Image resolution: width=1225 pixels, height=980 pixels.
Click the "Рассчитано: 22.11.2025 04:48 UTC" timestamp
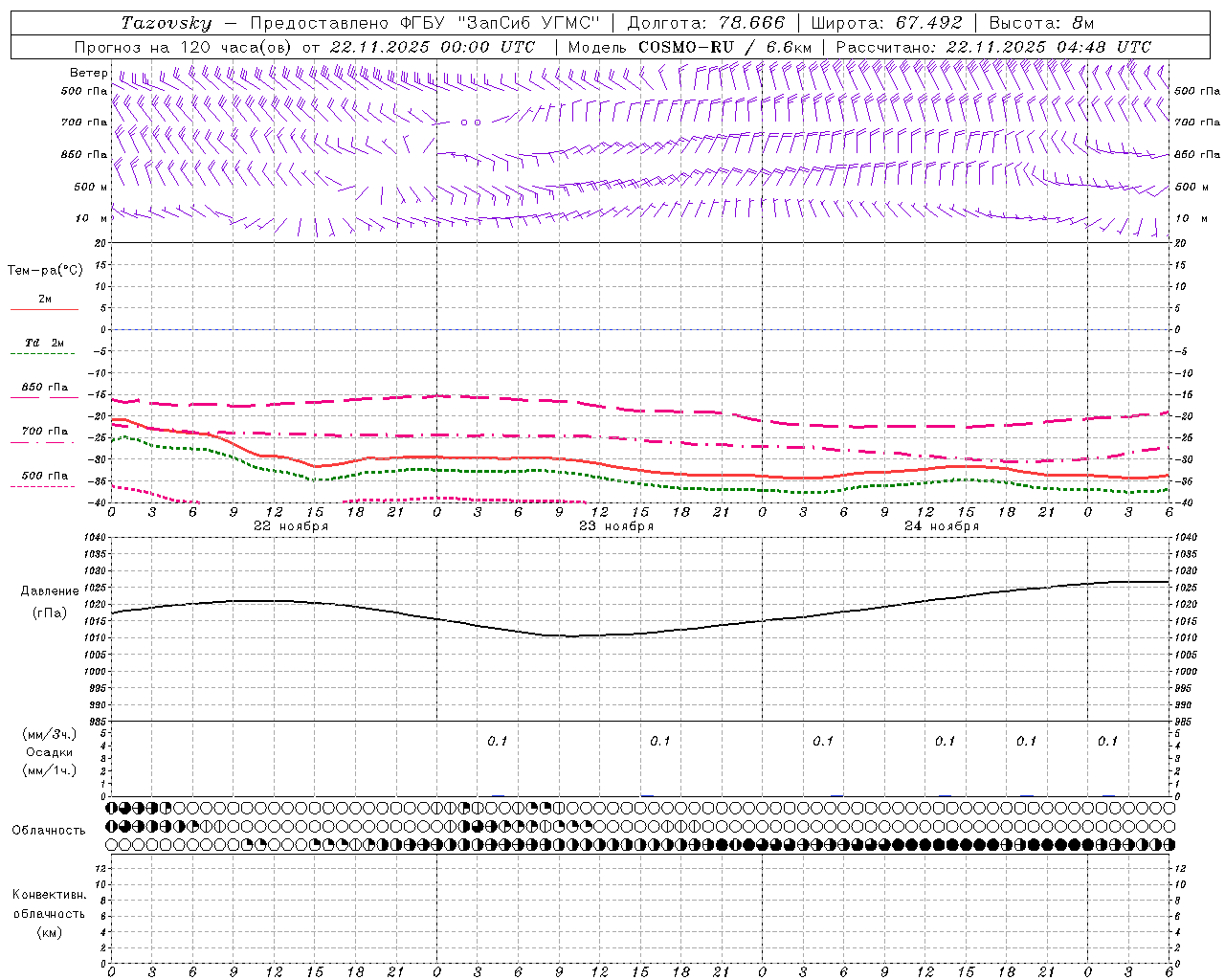point(993,47)
